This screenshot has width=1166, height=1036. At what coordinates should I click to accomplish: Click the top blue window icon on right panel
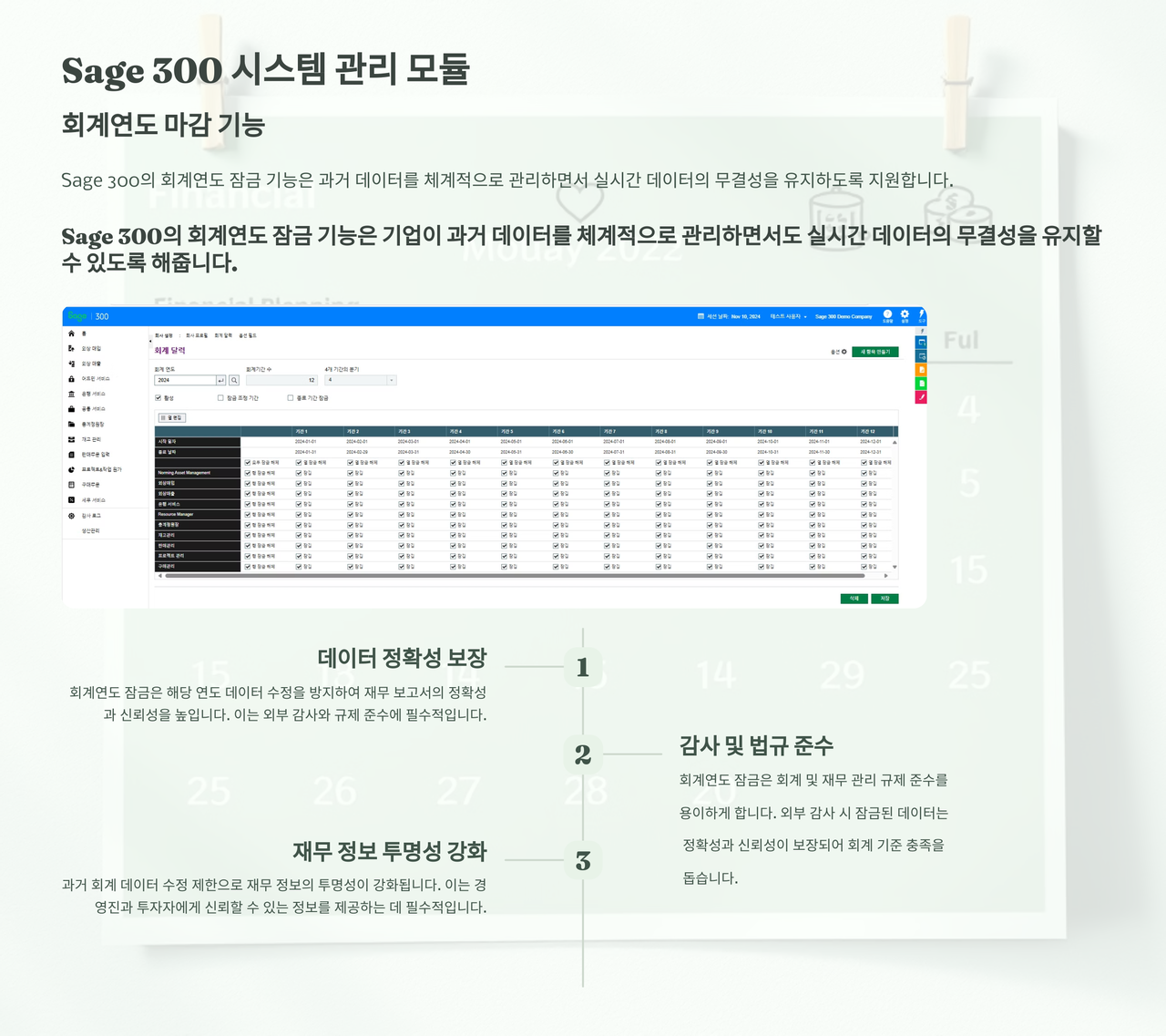[x=921, y=343]
